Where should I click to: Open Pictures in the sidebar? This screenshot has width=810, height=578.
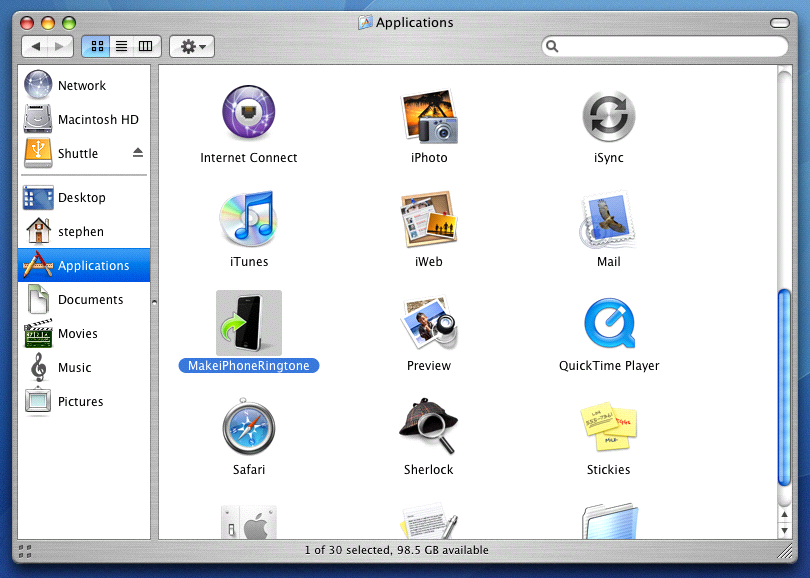tap(84, 401)
